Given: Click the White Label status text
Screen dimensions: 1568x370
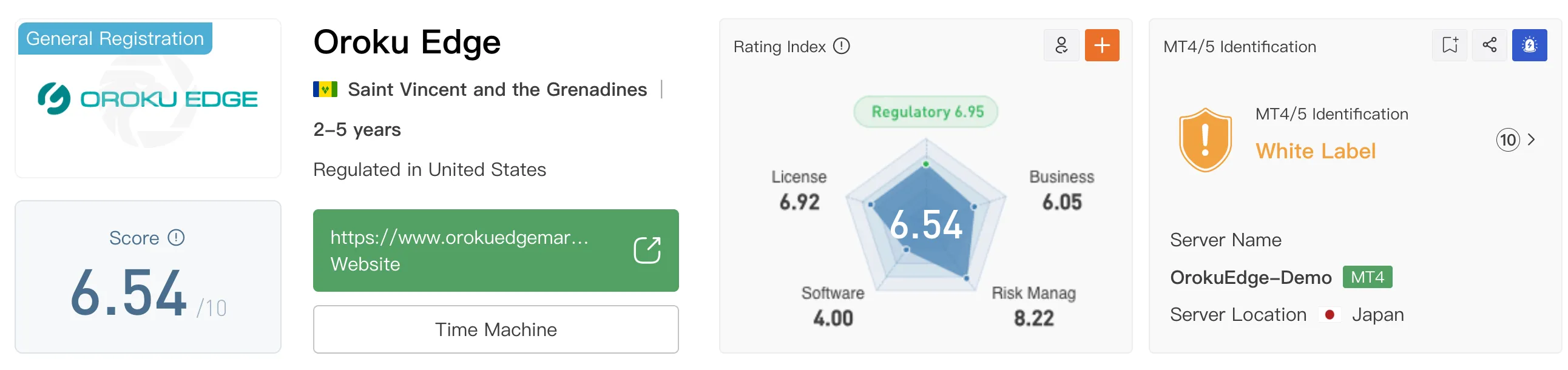Looking at the screenshot, I should pos(1316,151).
